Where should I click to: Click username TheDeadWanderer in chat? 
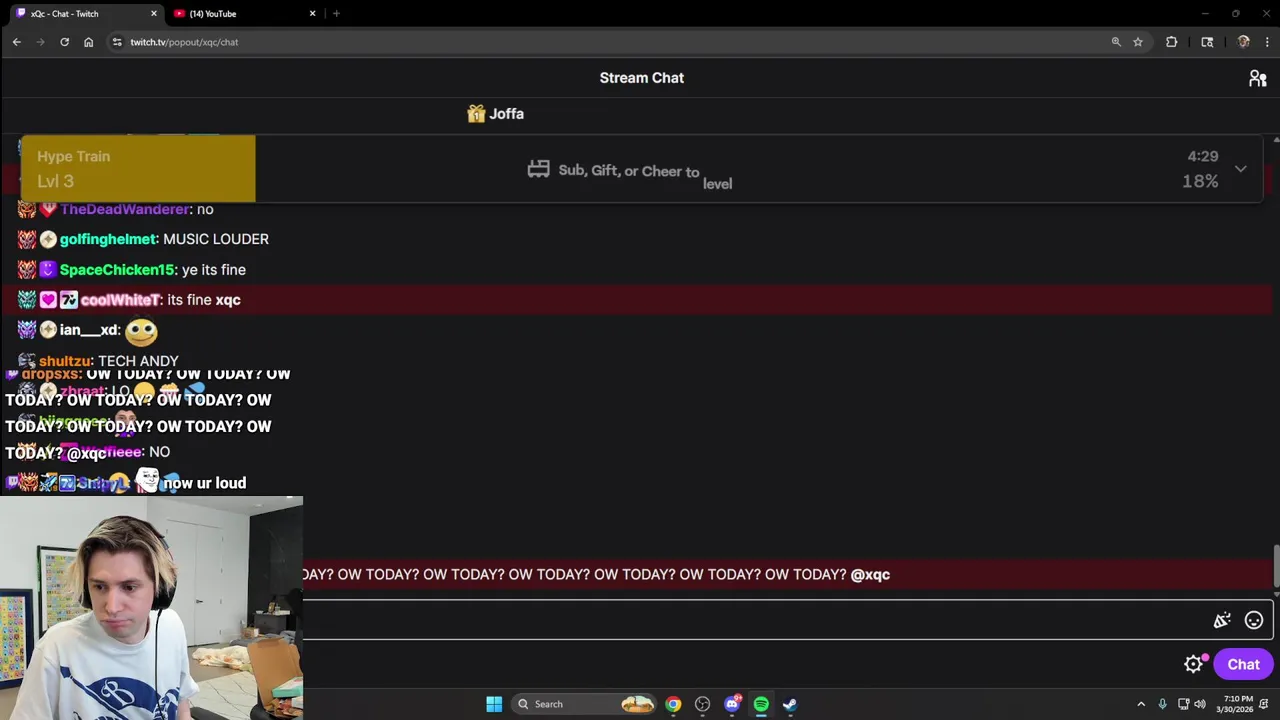tap(124, 209)
